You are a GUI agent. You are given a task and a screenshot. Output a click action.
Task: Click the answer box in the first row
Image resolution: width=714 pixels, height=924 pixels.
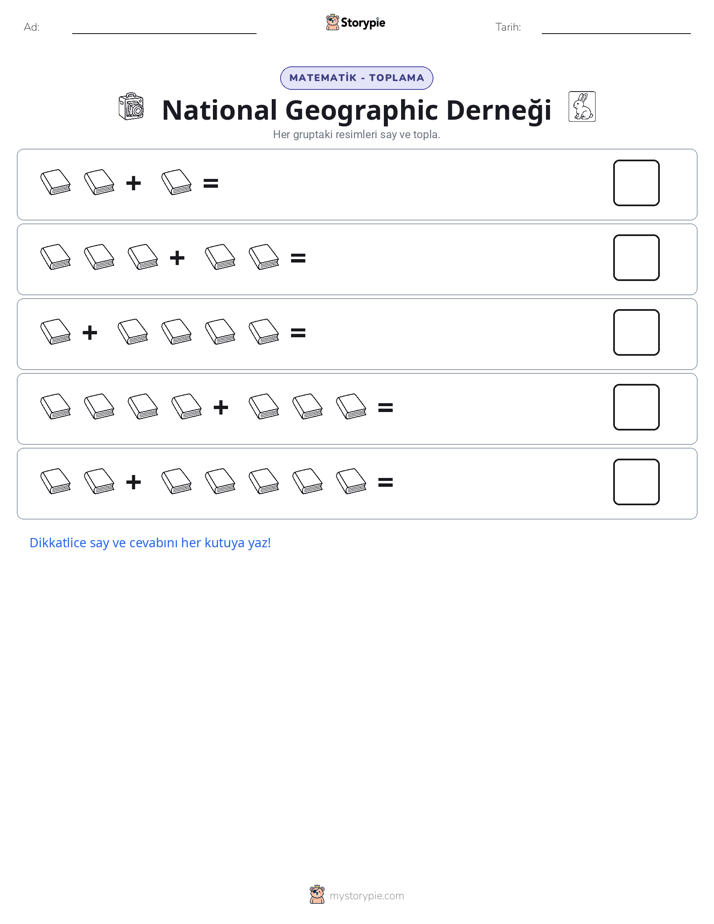point(636,183)
